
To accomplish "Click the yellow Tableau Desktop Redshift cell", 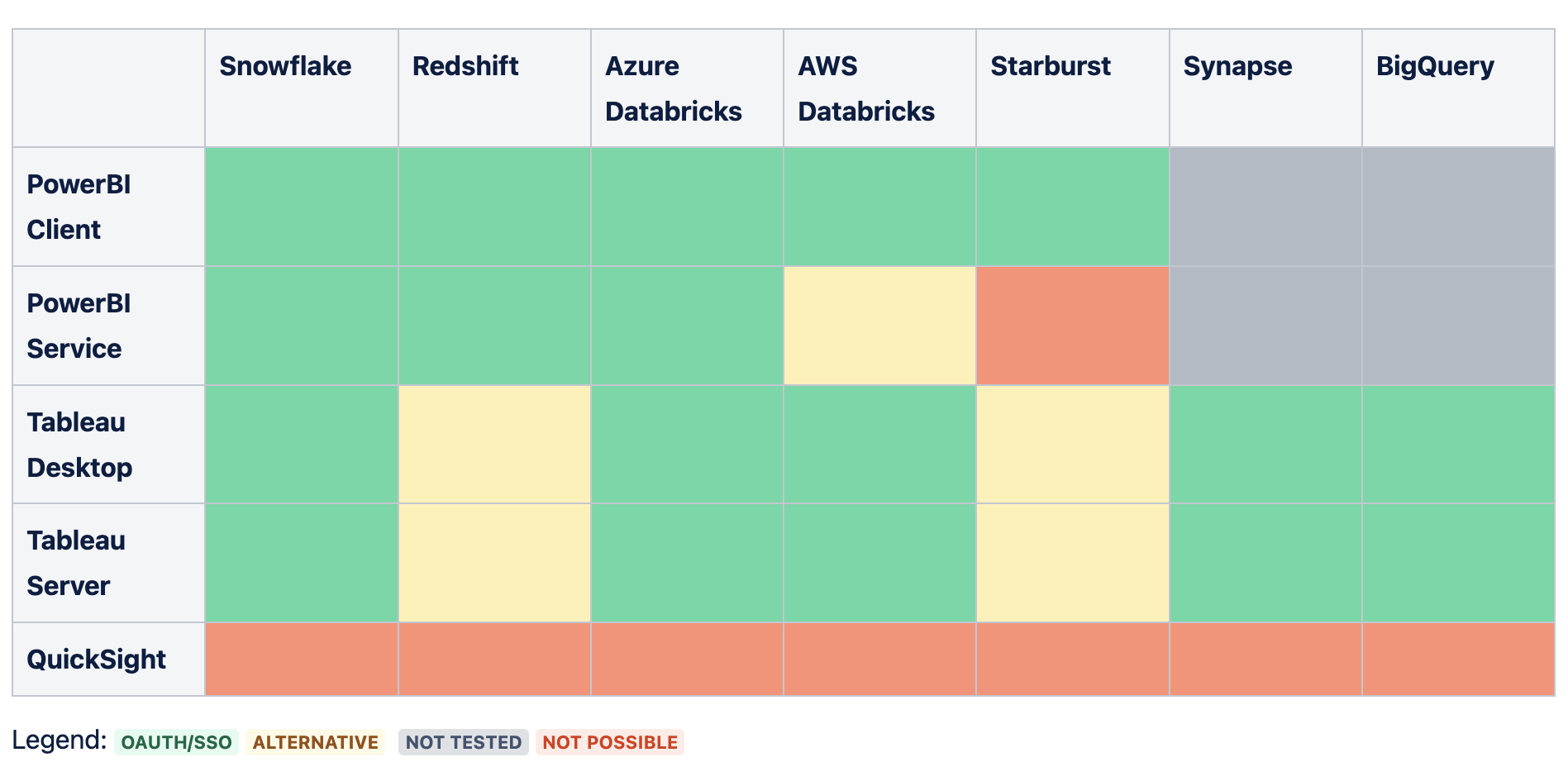I will click(494, 445).
